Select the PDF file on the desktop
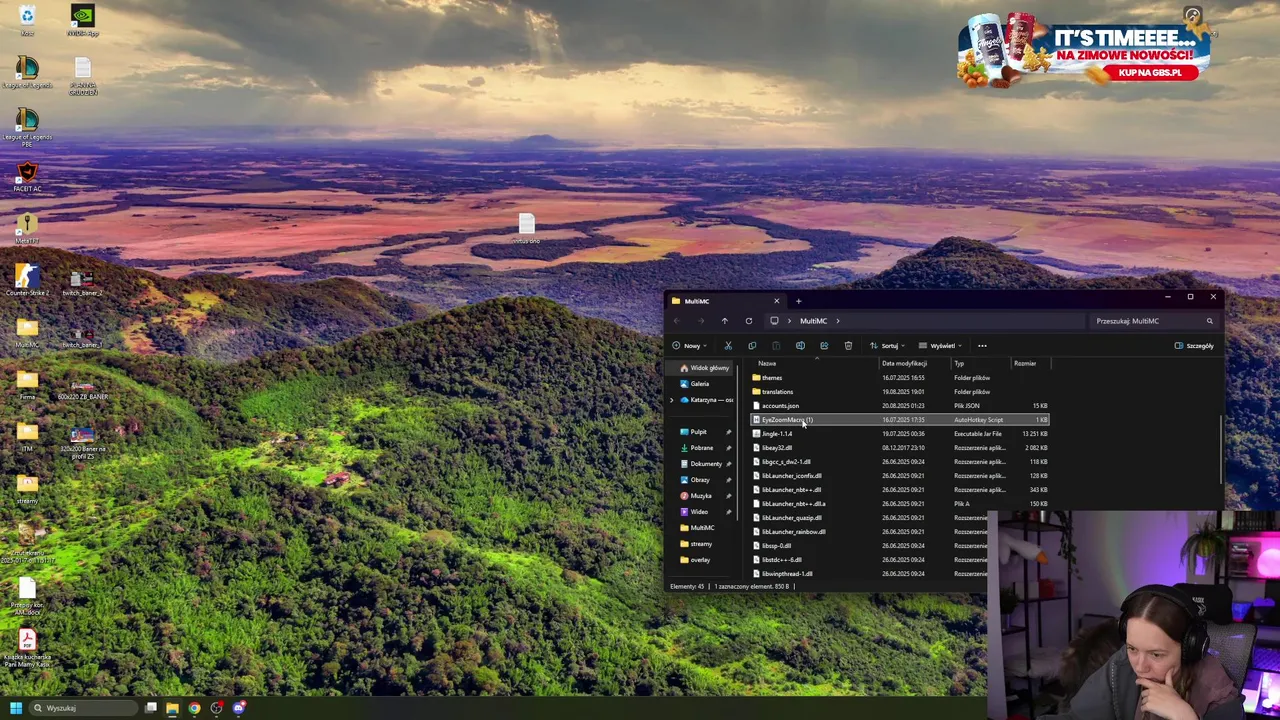 pos(27,646)
